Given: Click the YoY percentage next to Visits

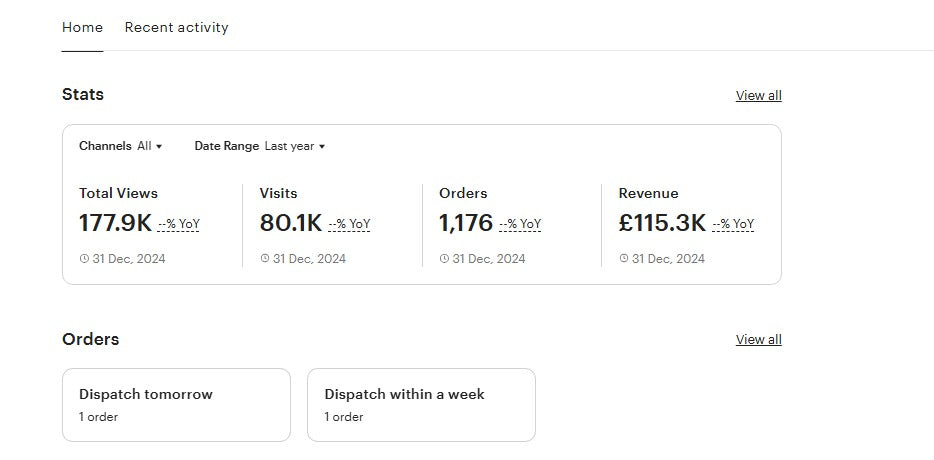Looking at the screenshot, I should tap(349, 224).
